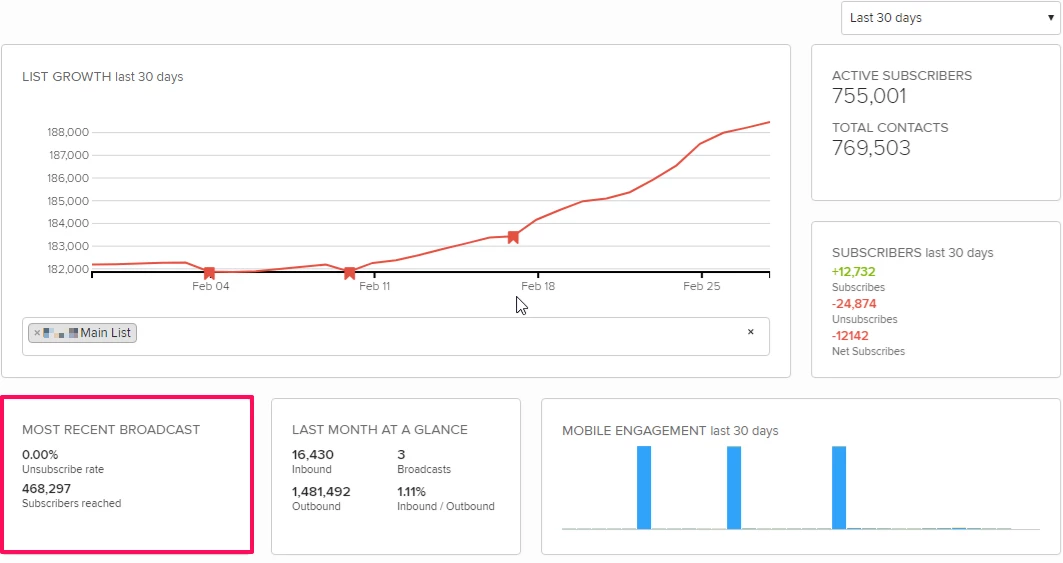Open the Last 30 days date range dropdown
The height and width of the screenshot is (563, 1063).
pos(949,18)
